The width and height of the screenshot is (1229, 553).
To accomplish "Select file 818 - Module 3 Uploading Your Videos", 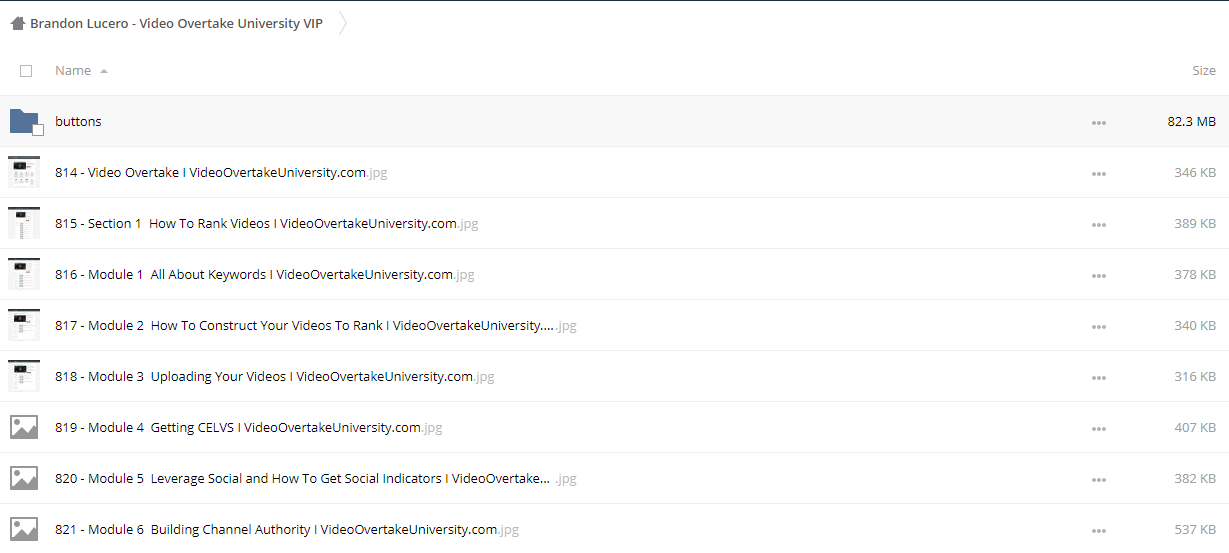I will pos(275,376).
